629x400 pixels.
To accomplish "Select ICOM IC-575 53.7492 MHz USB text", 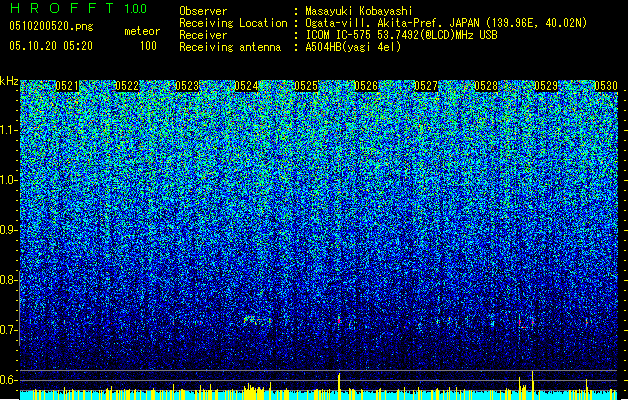I will coord(402,35).
